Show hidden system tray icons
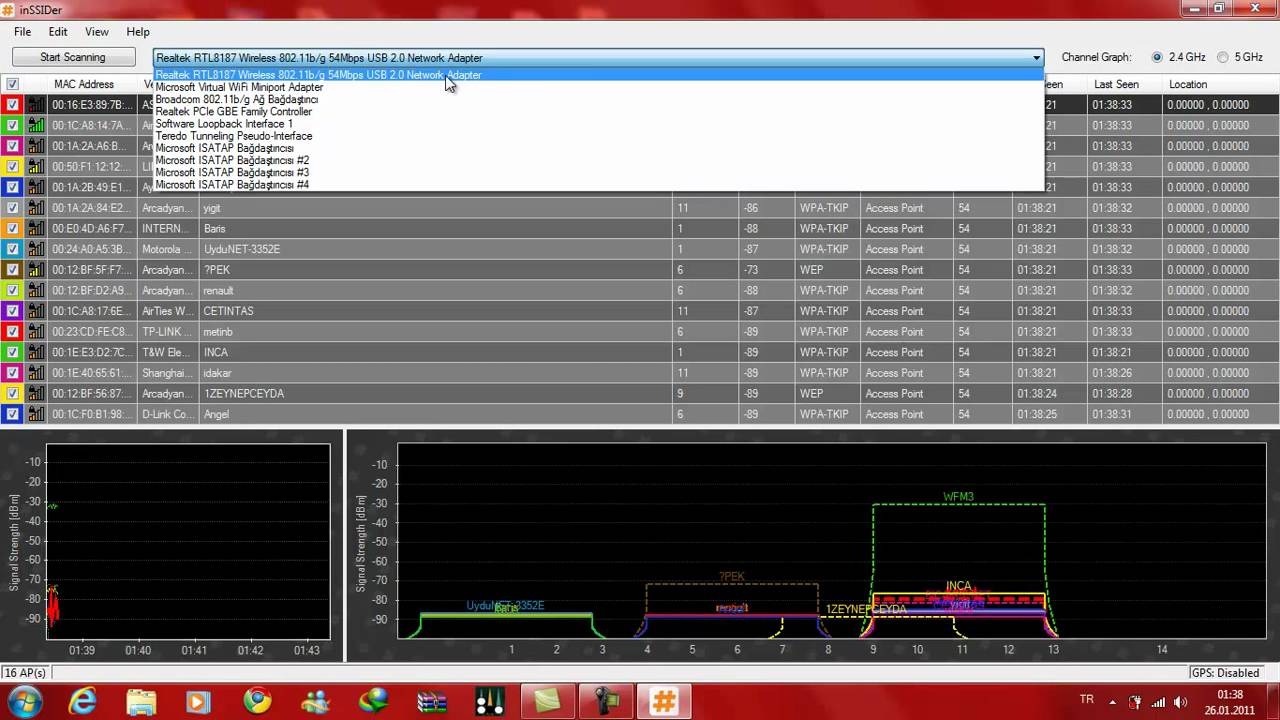 point(1113,702)
